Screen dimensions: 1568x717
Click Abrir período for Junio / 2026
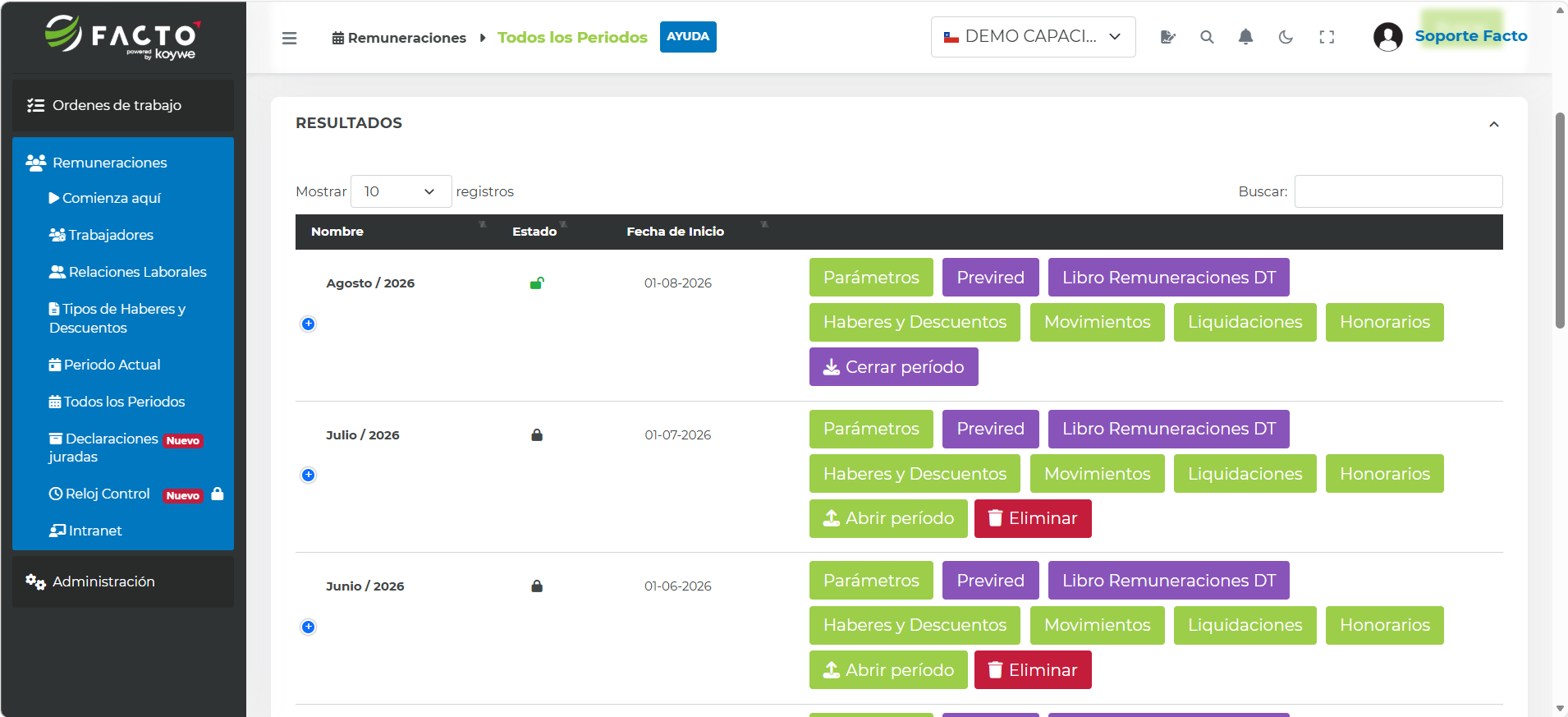point(888,670)
